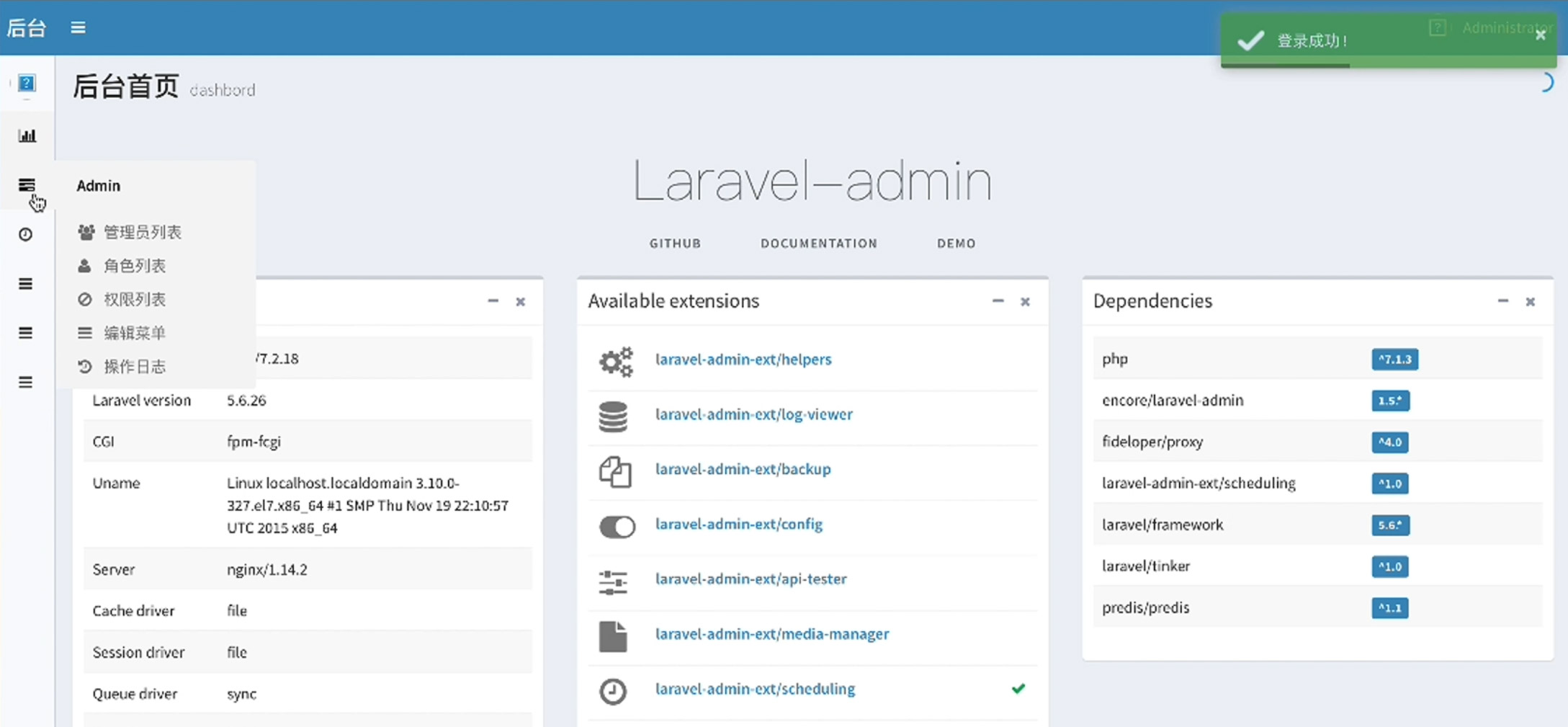
Task: Collapse the Dependencies panel
Action: point(1503,301)
